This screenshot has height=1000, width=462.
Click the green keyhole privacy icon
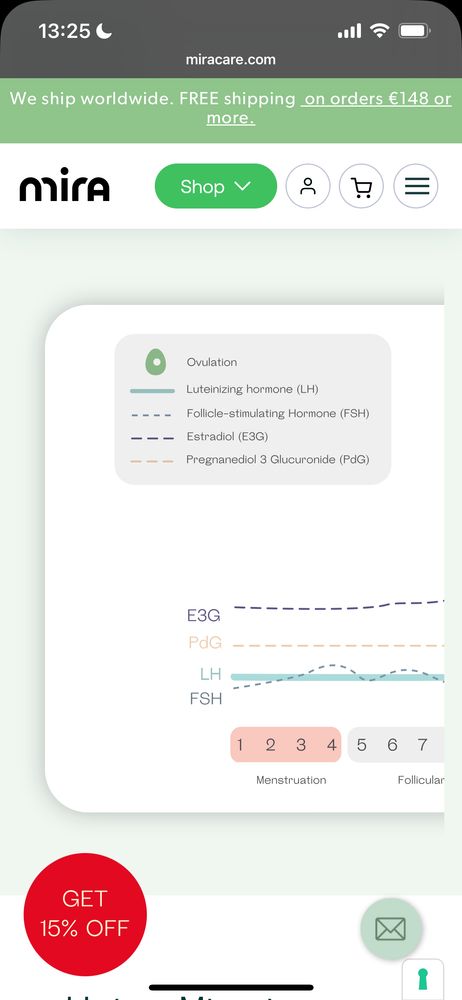422,979
